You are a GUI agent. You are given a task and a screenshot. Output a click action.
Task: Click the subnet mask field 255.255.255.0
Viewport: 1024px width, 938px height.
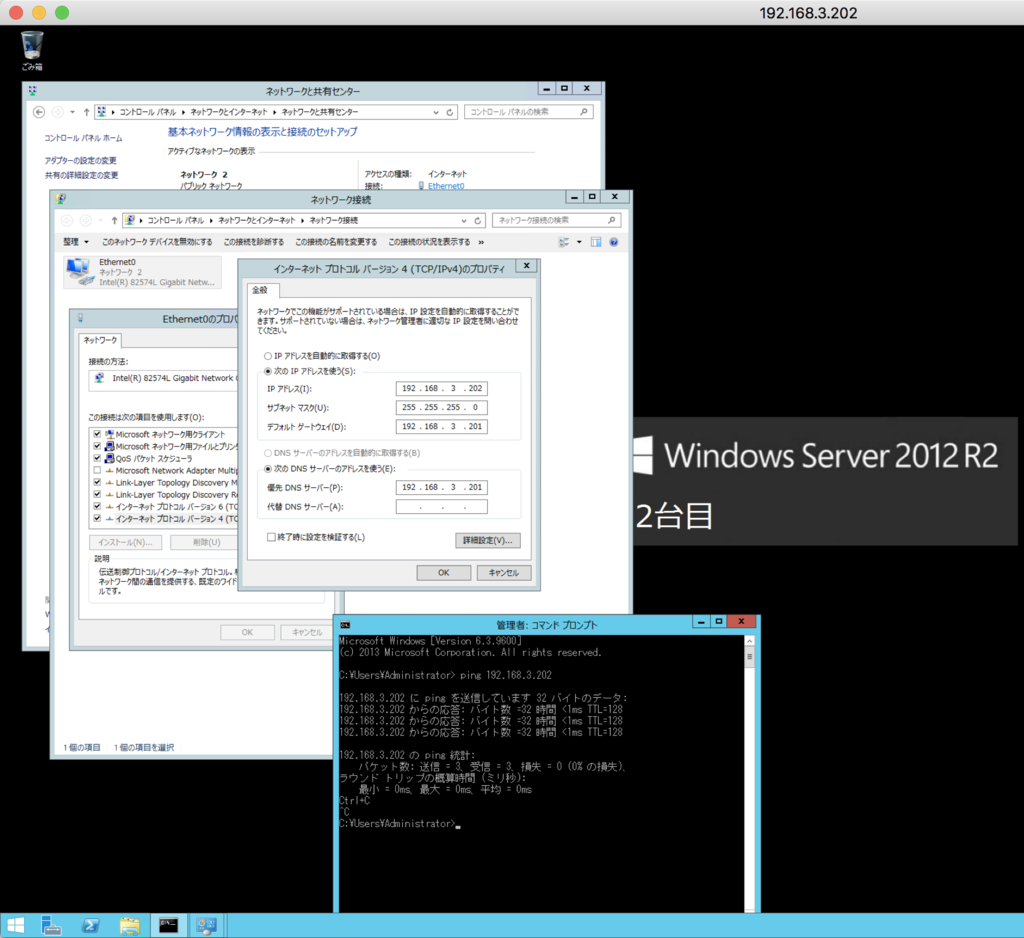pos(441,408)
